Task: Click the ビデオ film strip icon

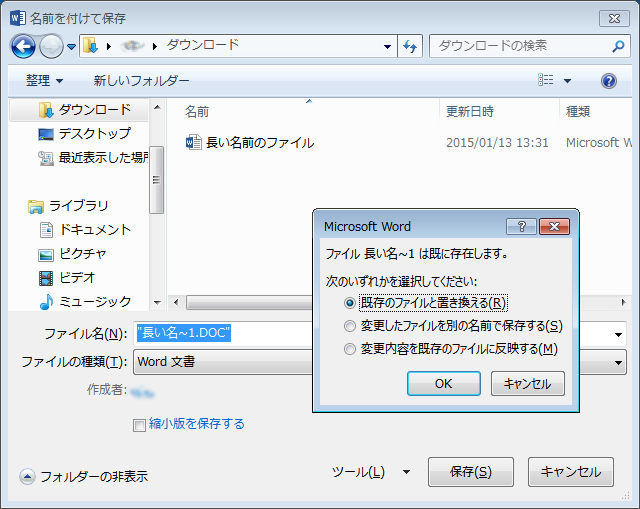Action: (46, 278)
